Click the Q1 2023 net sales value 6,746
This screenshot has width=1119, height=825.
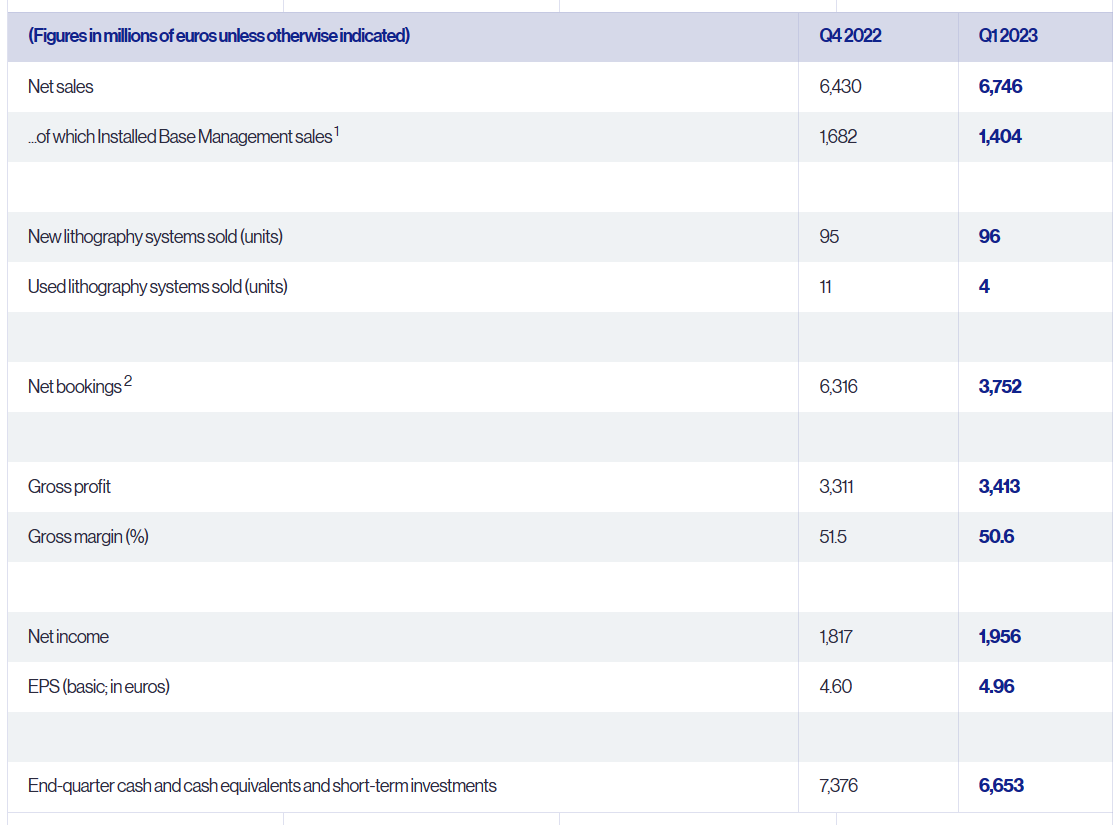(x=1000, y=87)
